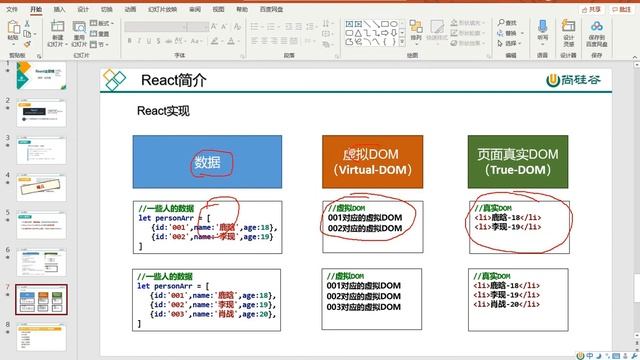Viewport: 640px width, 360px height.
Task: Click the Cut scissors icon
Action: [27, 24]
